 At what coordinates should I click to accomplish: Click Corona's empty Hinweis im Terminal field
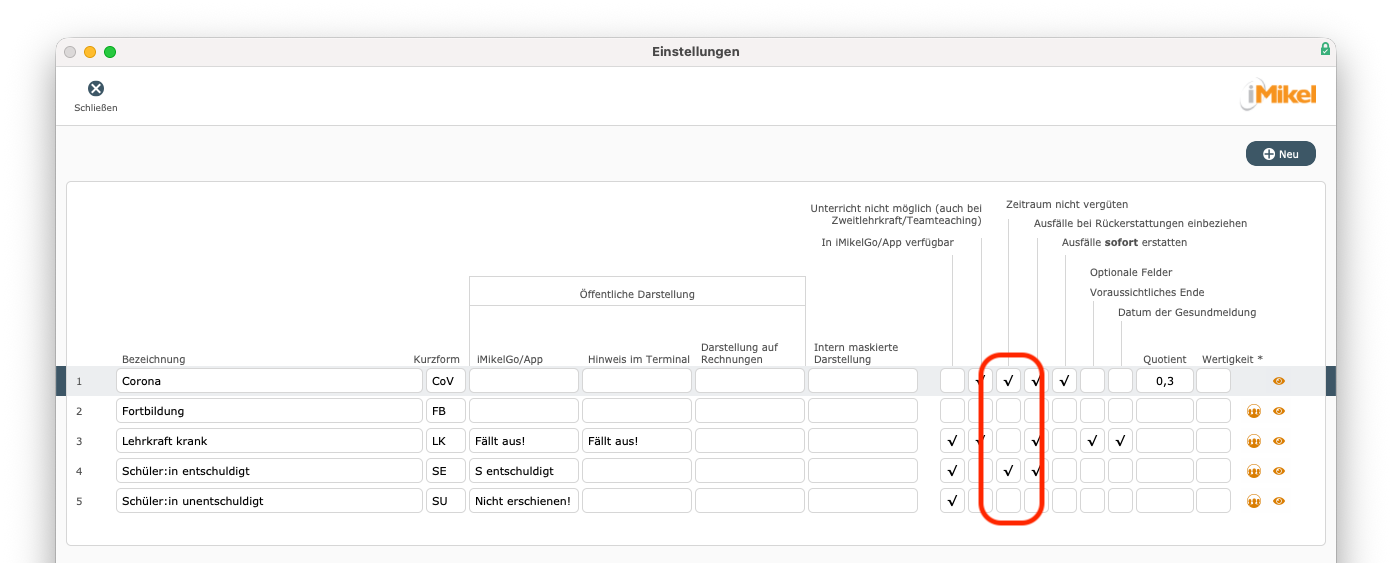coord(637,381)
